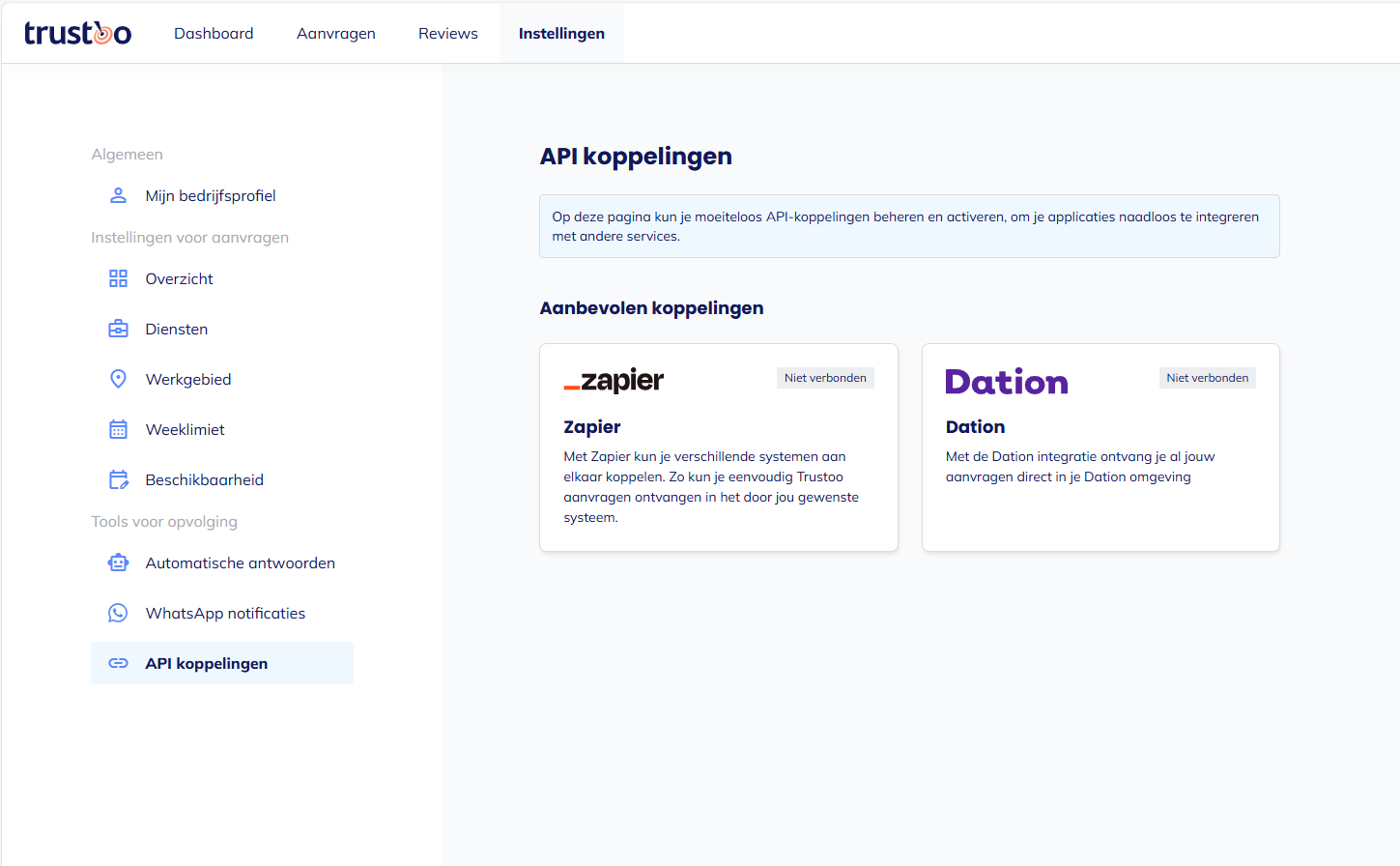Click Dation's Niet verbonden status badge
Screen dimensions: 1400x866
click(1207, 378)
